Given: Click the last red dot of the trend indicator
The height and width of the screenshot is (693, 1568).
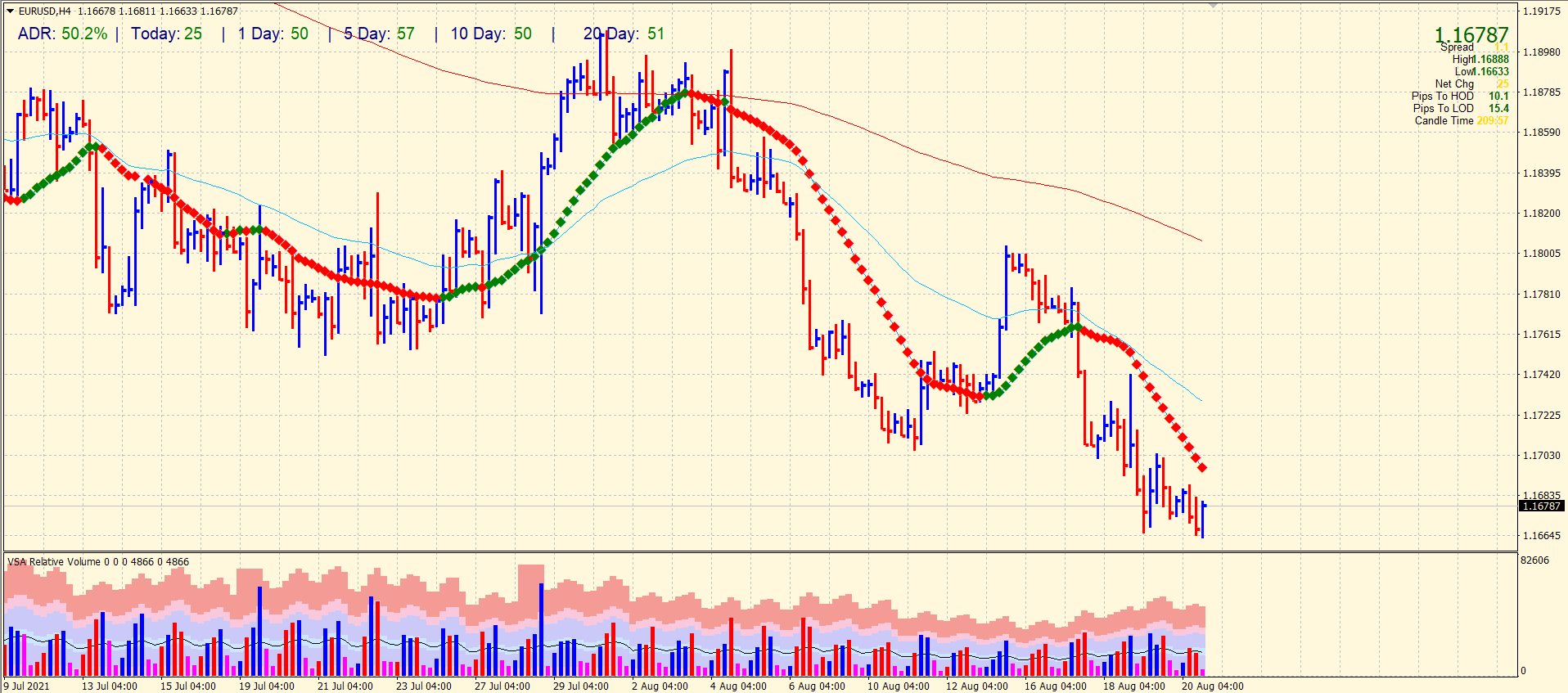Looking at the screenshot, I should (1202, 468).
